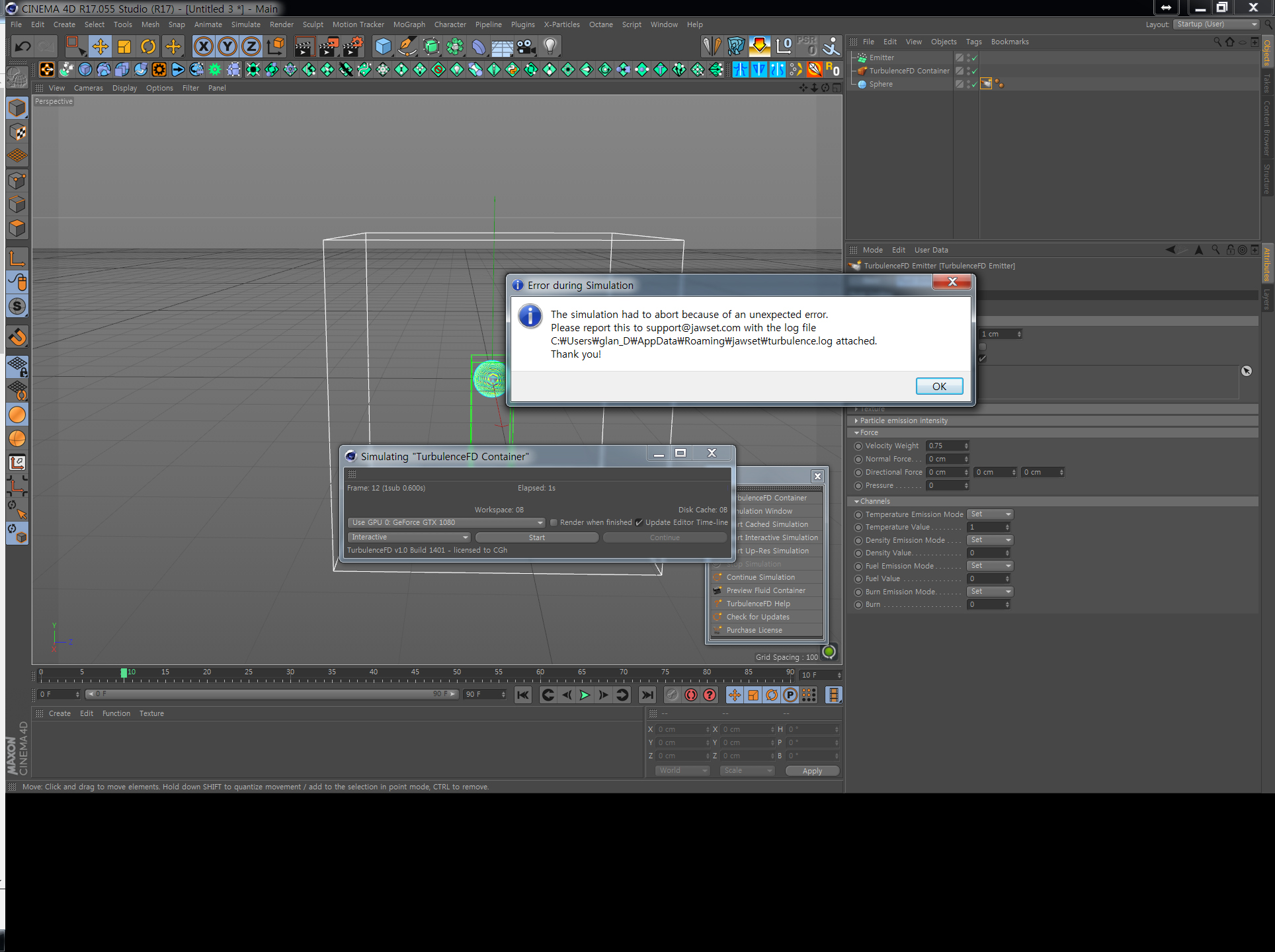Open the X-Particles menu
Image resolution: width=1275 pixels, height=952 pixels.
pyautogui.click(x=561, y=24)
